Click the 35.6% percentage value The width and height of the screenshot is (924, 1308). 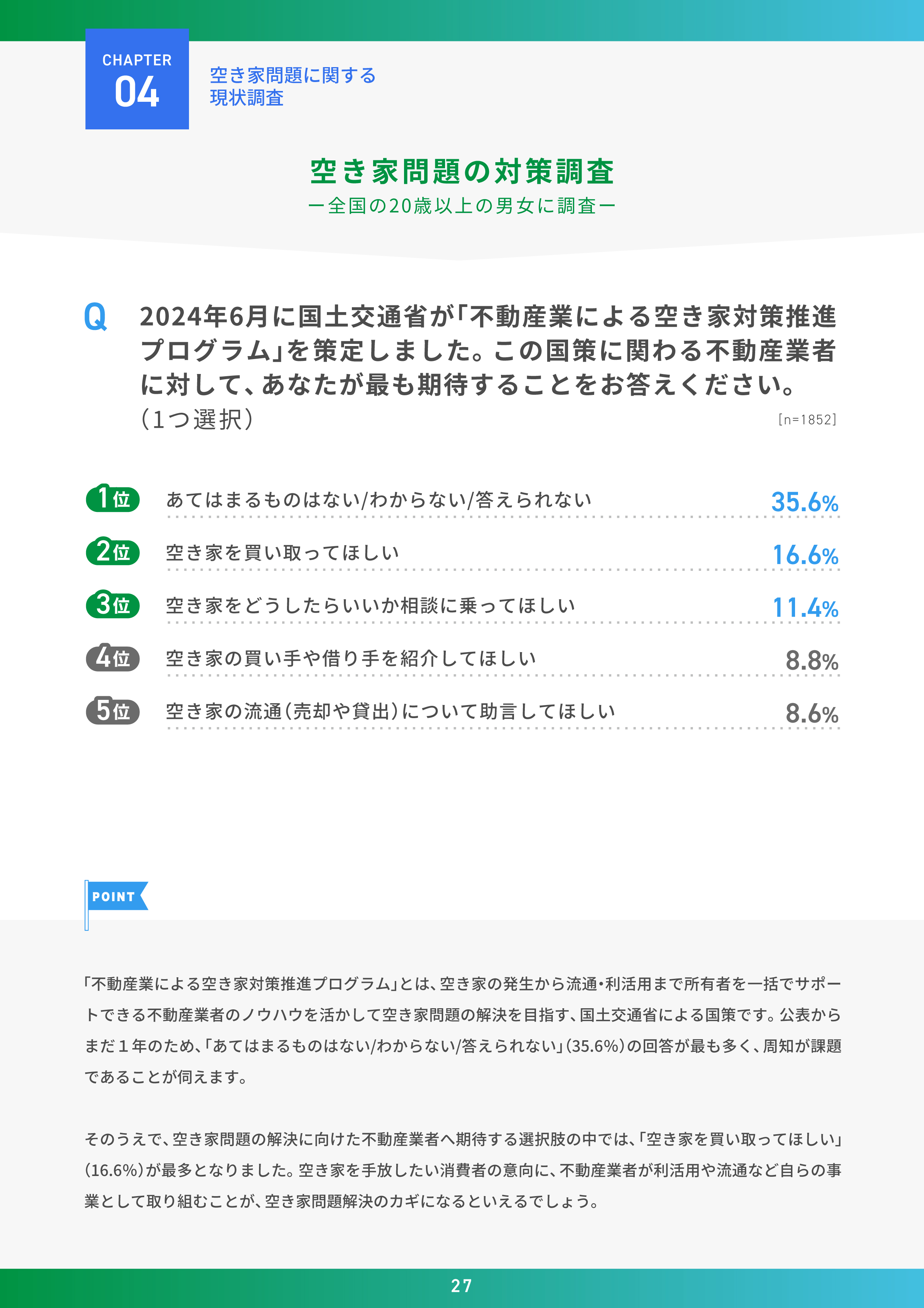point(804,503)
